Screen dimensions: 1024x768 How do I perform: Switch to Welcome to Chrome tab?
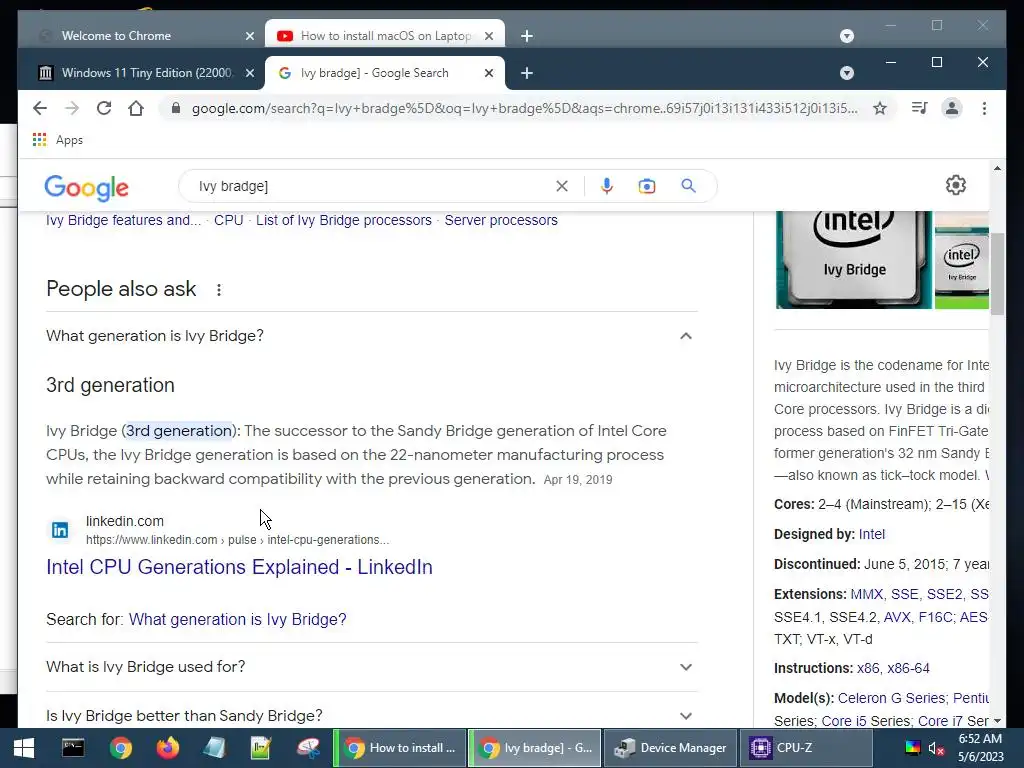coord(146,36)
